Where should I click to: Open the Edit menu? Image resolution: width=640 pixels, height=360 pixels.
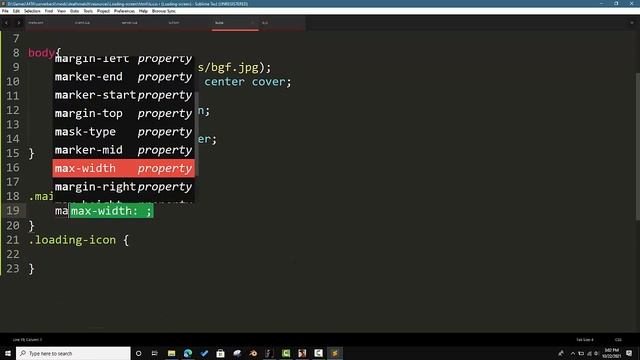pyautogui.click(x=16, y=11)
